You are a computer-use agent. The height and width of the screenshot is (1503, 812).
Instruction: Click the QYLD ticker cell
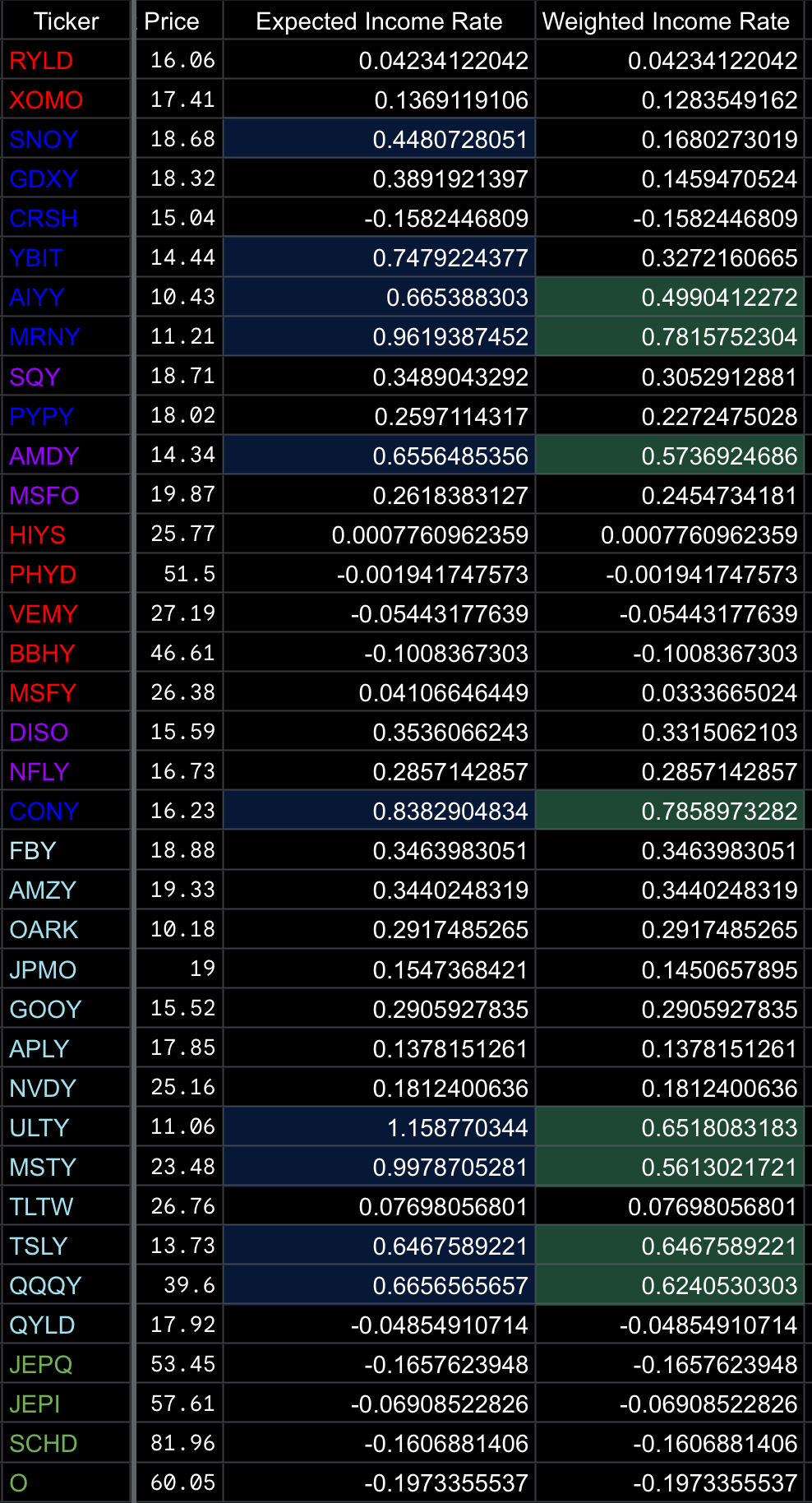coord(66,1325)
